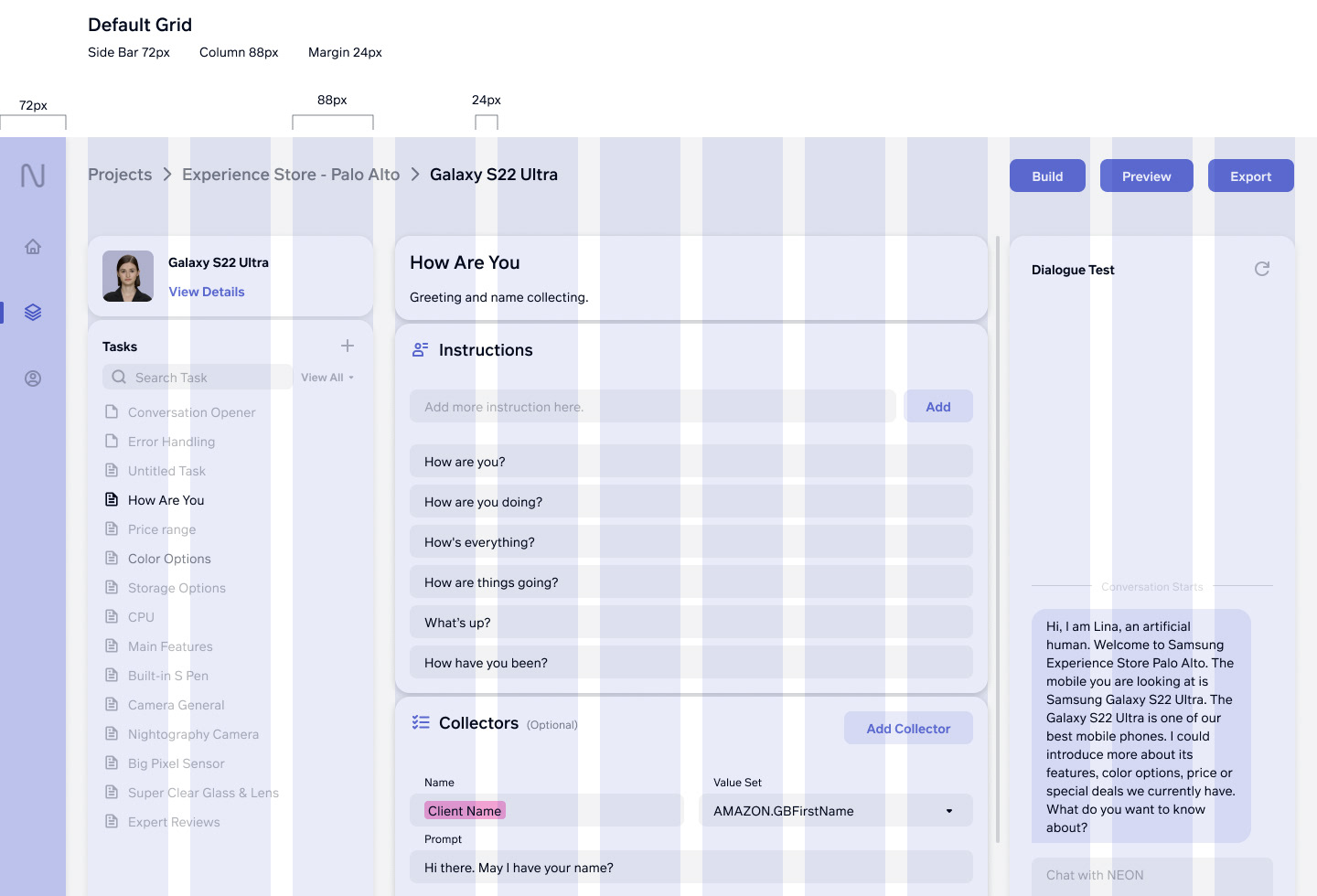
Task: Open View Details for Galaxy S22 Ultra
Action: (x=207, y=292)
